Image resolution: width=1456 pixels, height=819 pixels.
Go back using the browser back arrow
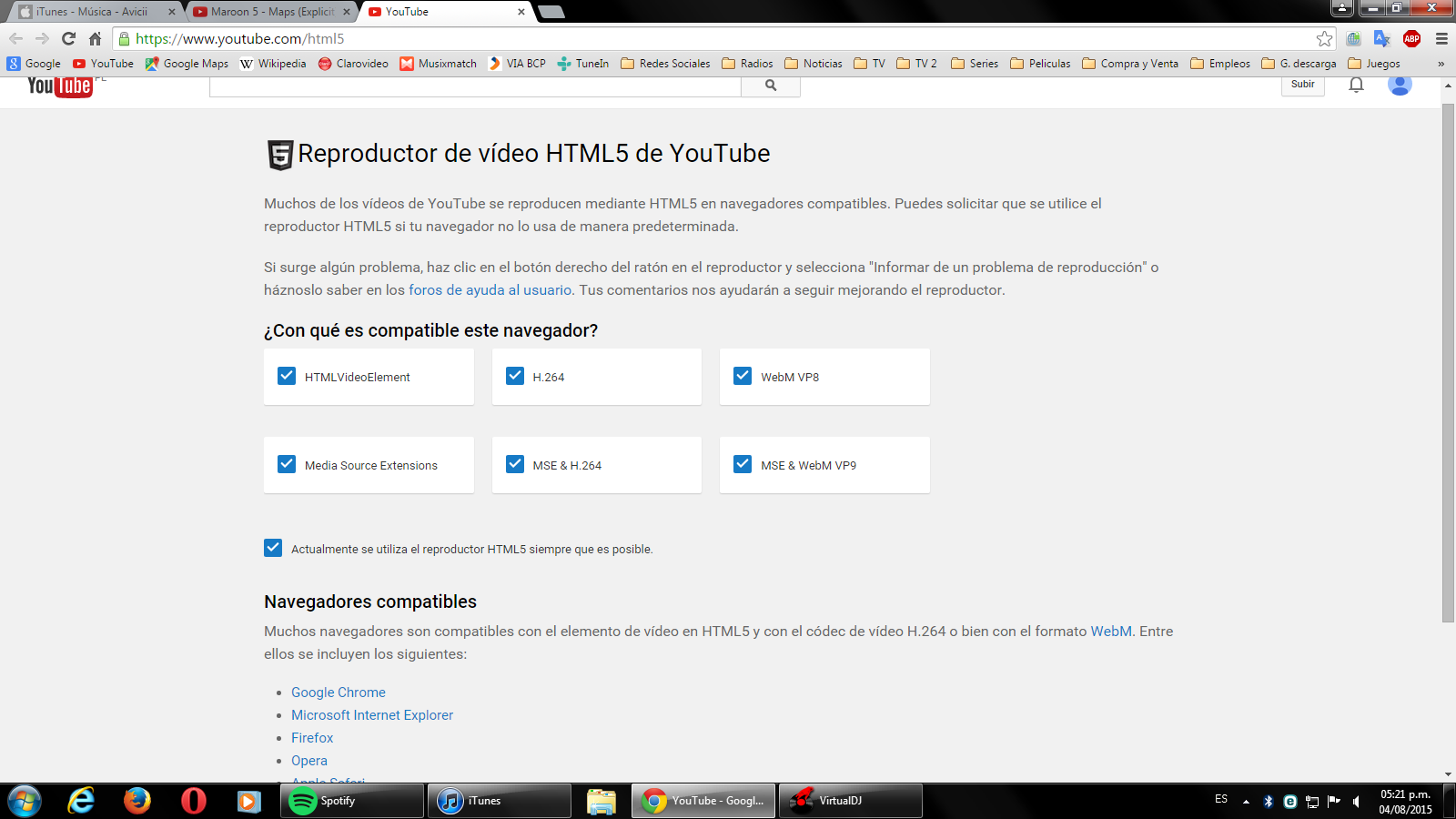(x=15, y=38)
